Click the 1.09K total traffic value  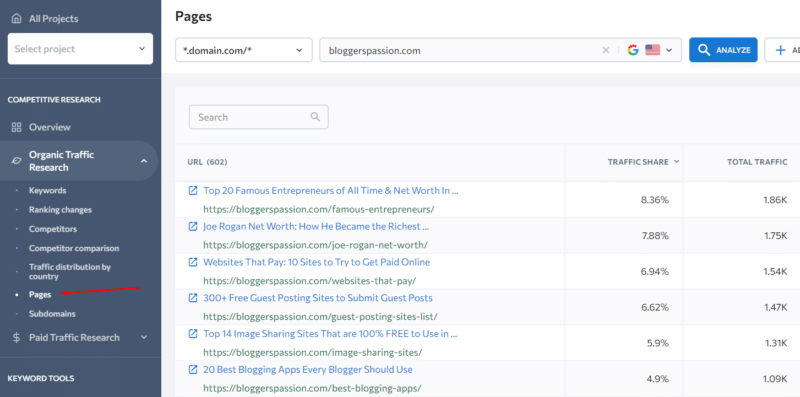(775, 379)
